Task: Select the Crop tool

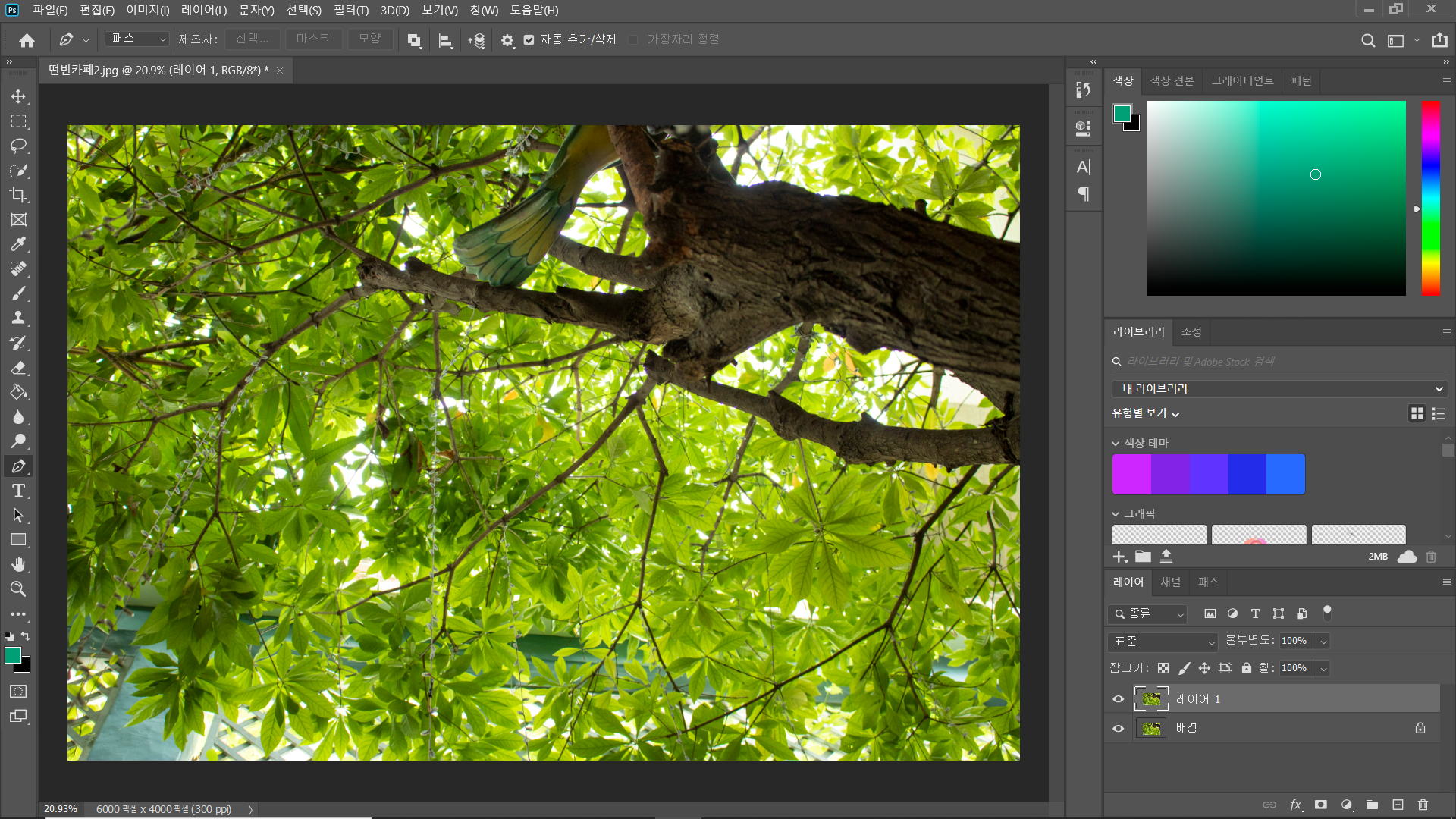Action: coord(18,195)
